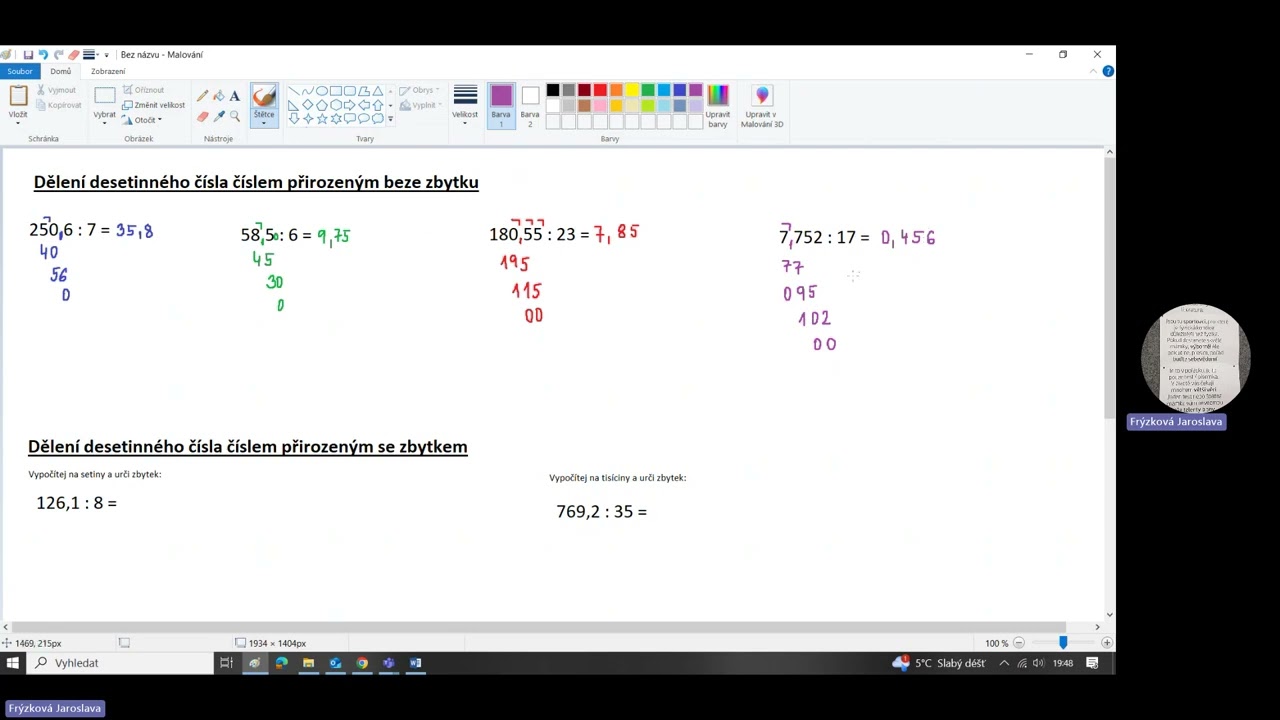The height and width of the screenshot is (720, 1280).
Task: Select the Color picker eyedropper tool
Action: 219,116
